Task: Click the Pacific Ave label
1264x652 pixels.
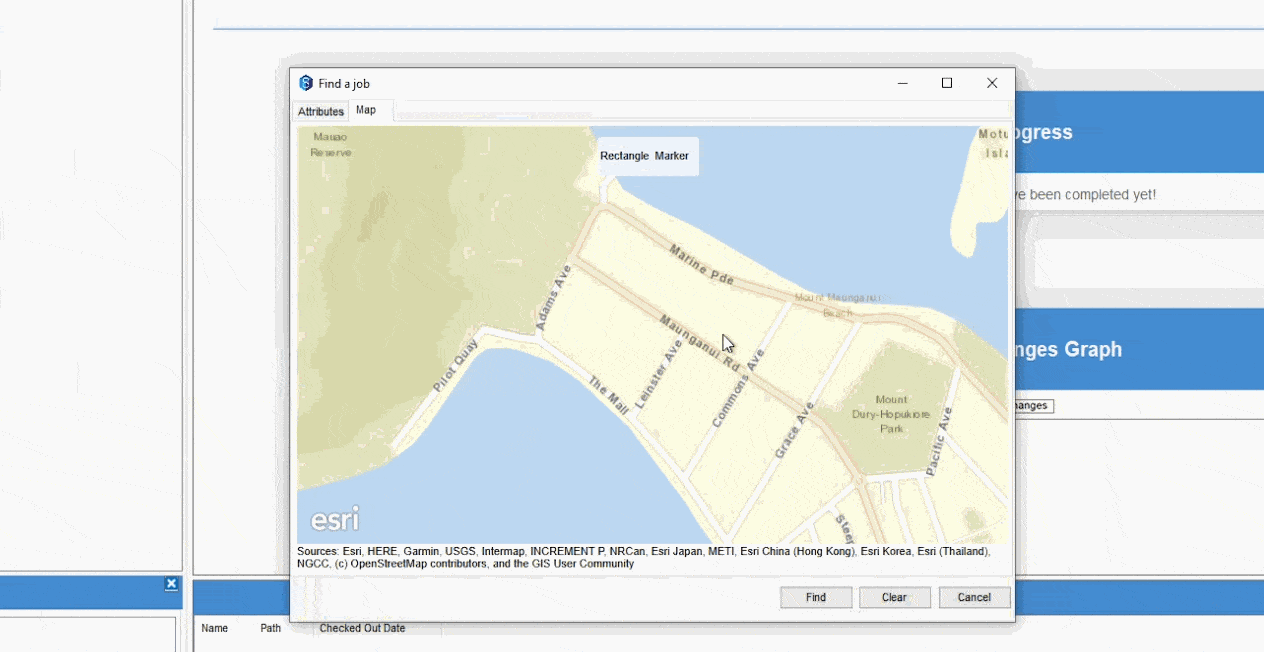Action: [x=939, y=441]
